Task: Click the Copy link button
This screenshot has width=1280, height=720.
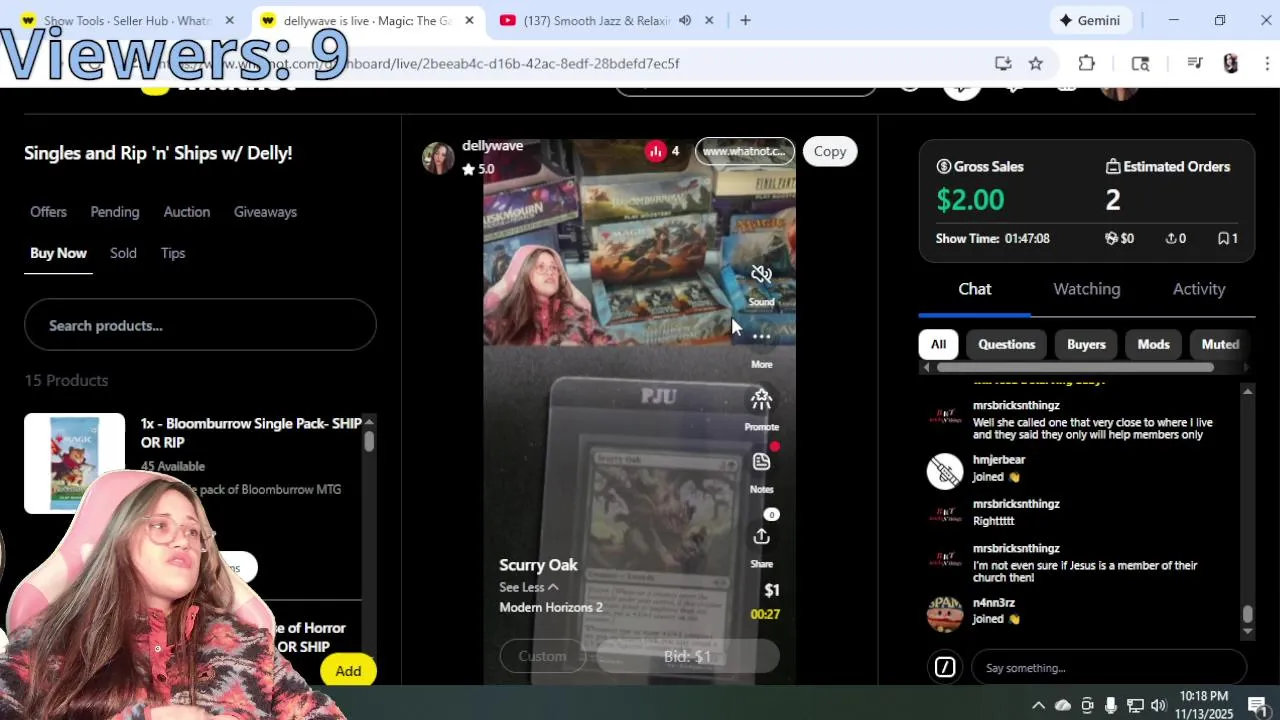Action: 830,151
